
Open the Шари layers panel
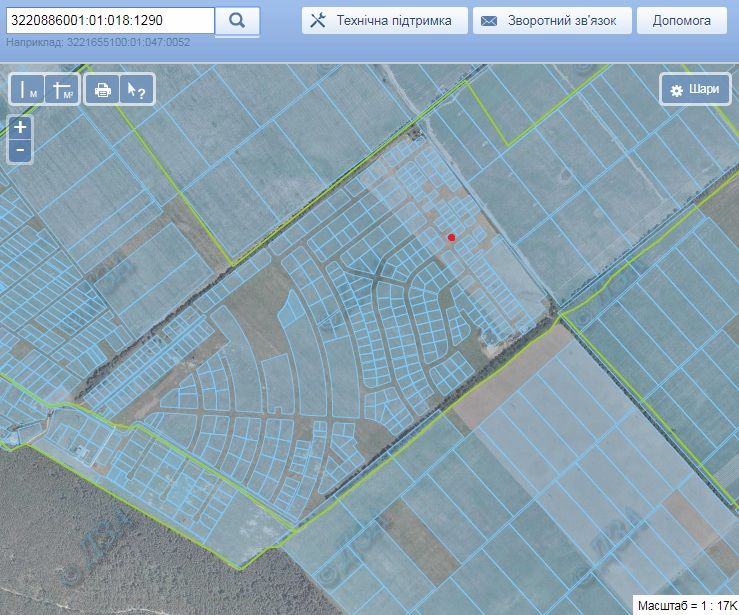pyautogui.click(x=696, y=90)
